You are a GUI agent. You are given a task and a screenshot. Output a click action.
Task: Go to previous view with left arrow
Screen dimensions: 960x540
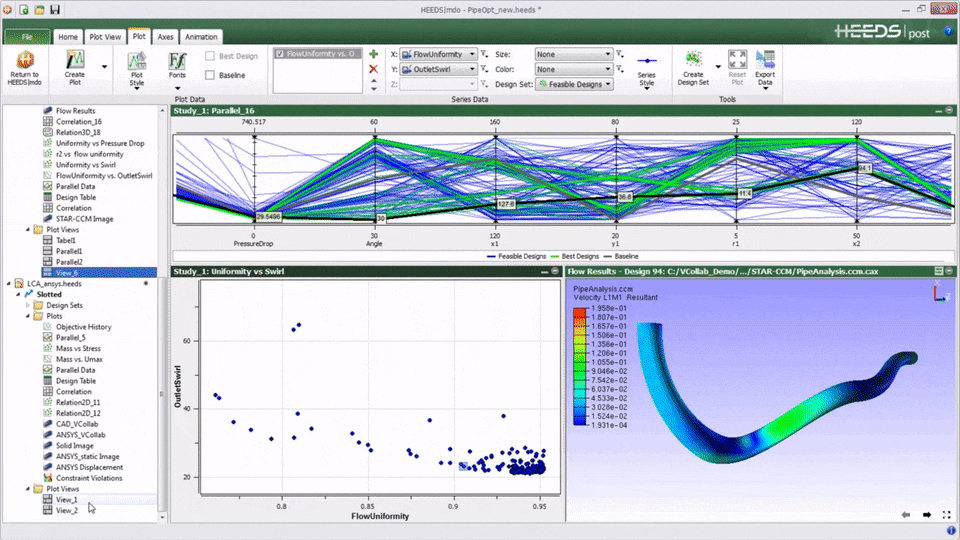906,515
